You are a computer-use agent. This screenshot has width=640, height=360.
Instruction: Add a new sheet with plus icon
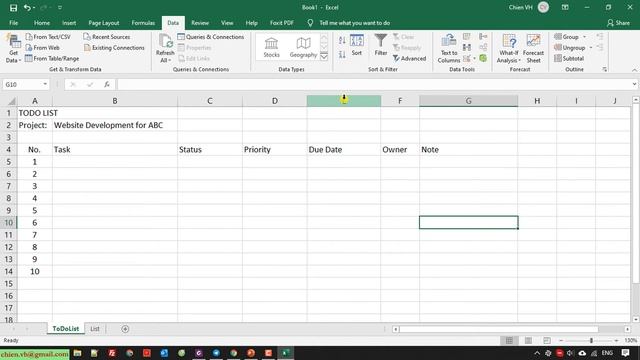pyautogui.click(x=125, y=329)
